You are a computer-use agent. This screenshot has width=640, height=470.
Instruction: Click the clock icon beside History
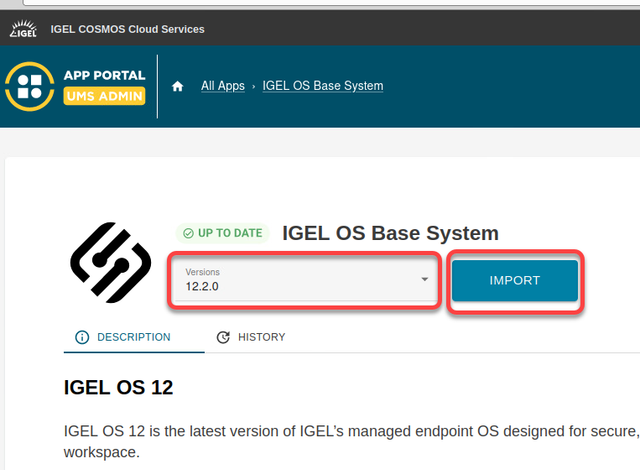[223, 338]
